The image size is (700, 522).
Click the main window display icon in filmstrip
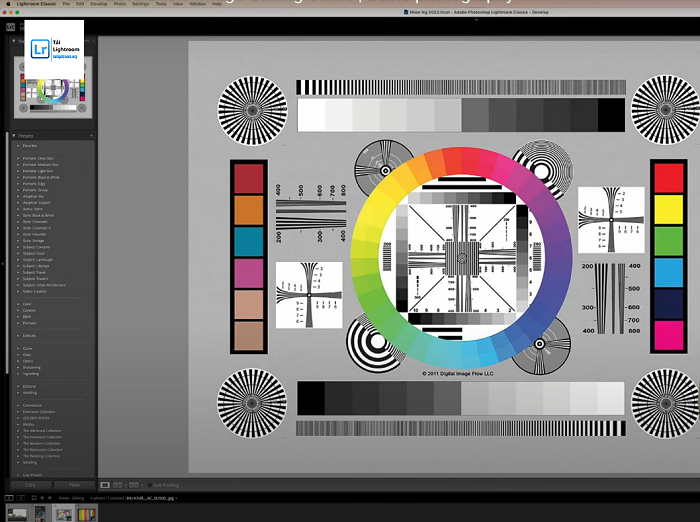[8, 497]
